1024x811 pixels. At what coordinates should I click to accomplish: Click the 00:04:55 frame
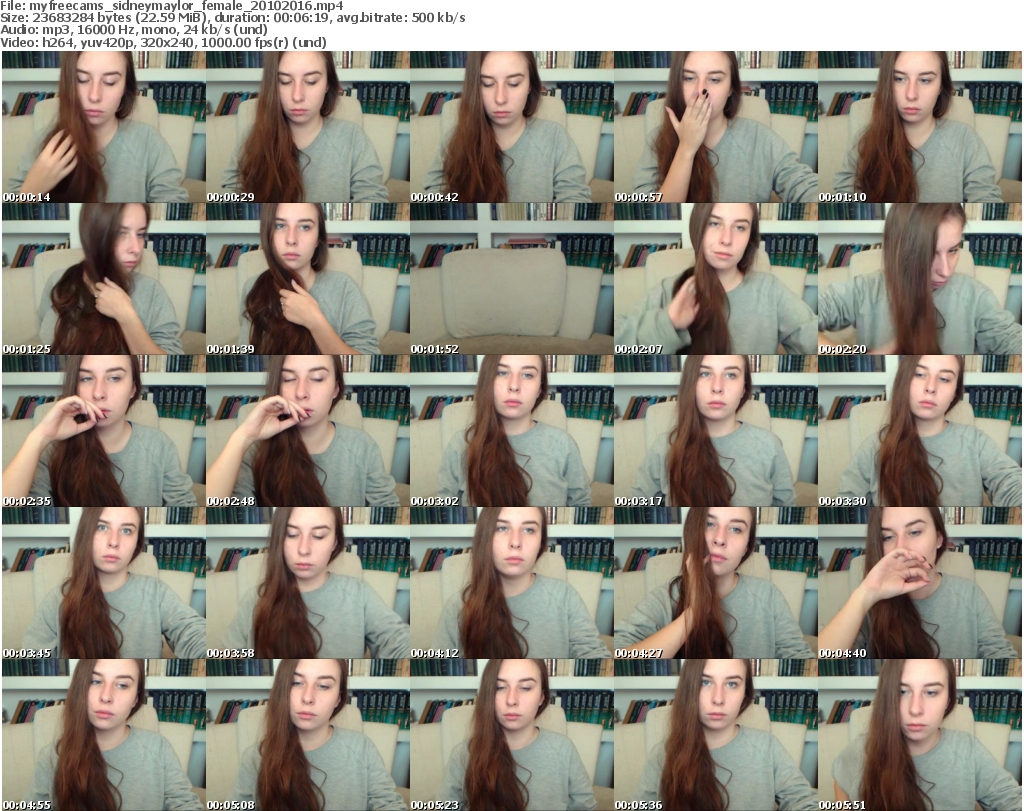pyautogui.click(x=104, y=735)
